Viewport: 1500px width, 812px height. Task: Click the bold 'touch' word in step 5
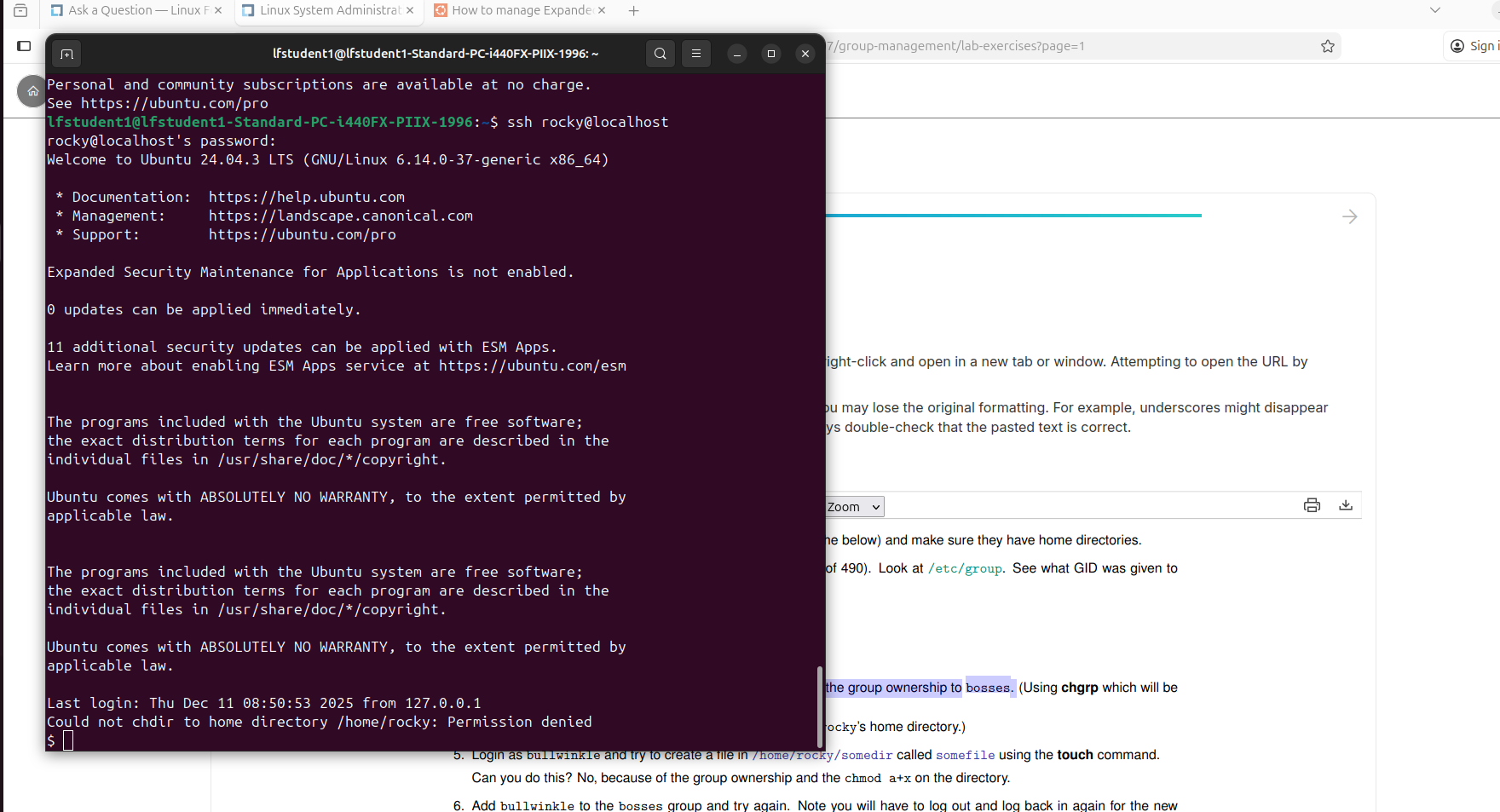[1076, 755]
